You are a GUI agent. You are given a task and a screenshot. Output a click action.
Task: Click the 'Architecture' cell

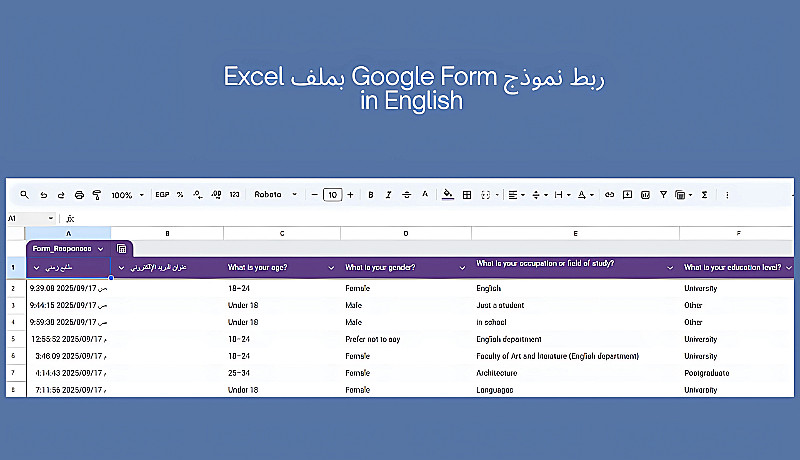coord(576,373)
